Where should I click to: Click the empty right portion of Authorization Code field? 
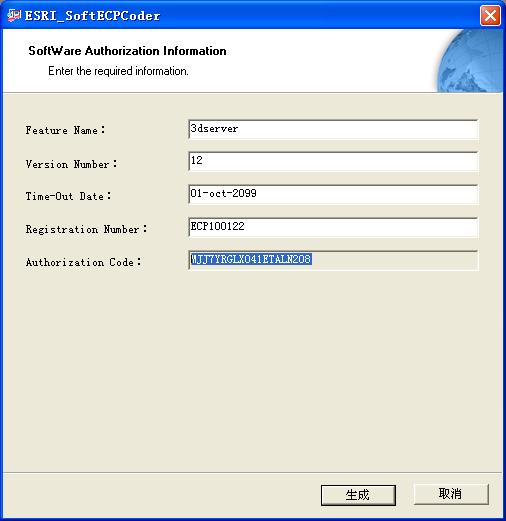(x=395, y=260)
